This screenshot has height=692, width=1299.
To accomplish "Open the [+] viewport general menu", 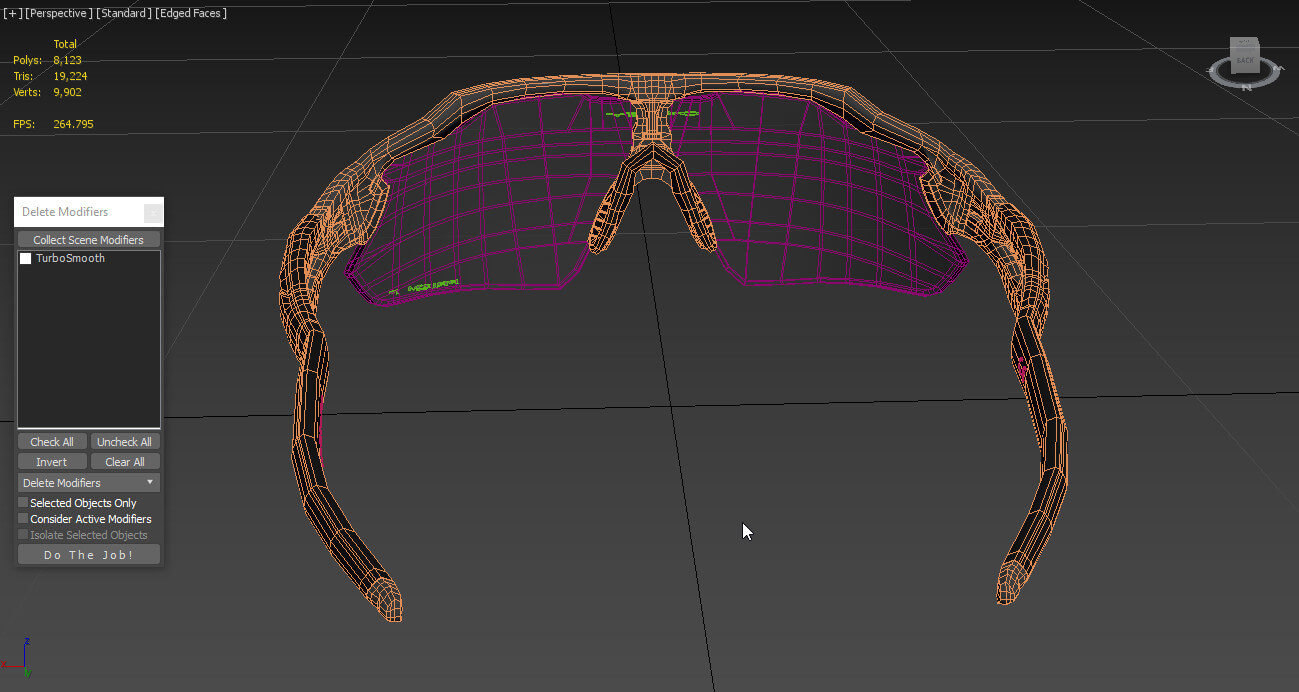I will pos(12,13).
